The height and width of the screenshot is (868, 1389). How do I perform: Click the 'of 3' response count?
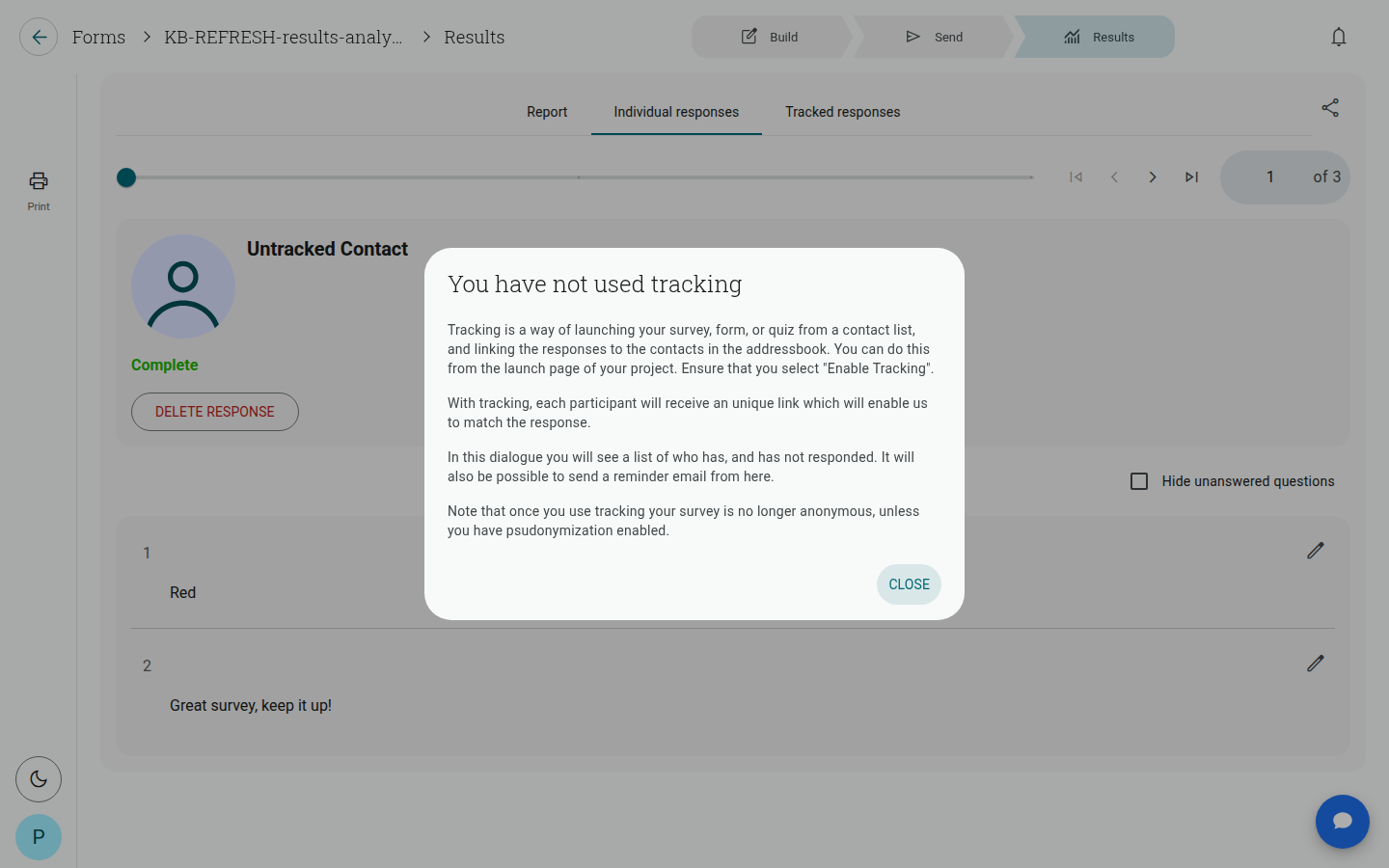(1326, 177)
